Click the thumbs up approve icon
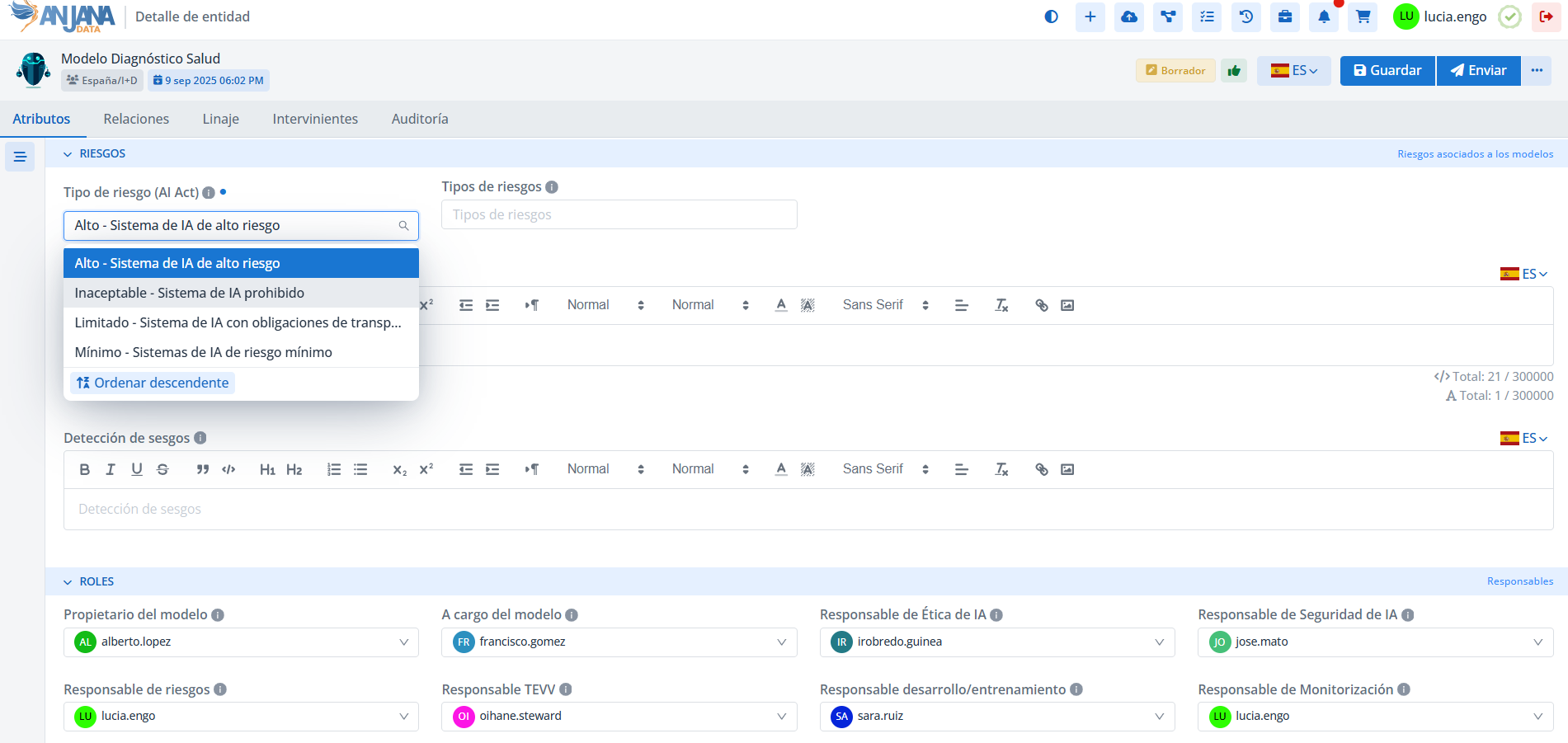 point(1234,71)
